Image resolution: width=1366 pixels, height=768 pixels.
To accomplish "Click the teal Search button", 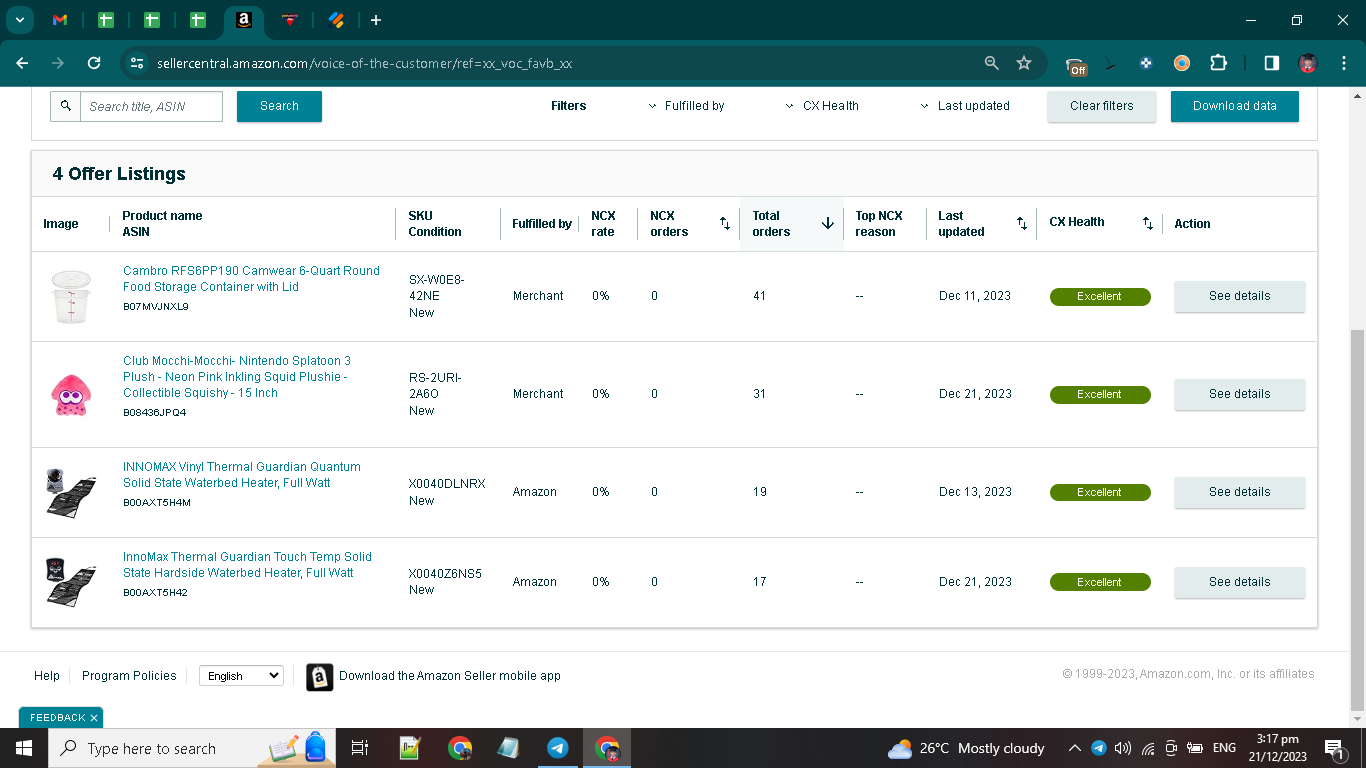I will coord(279,106).
